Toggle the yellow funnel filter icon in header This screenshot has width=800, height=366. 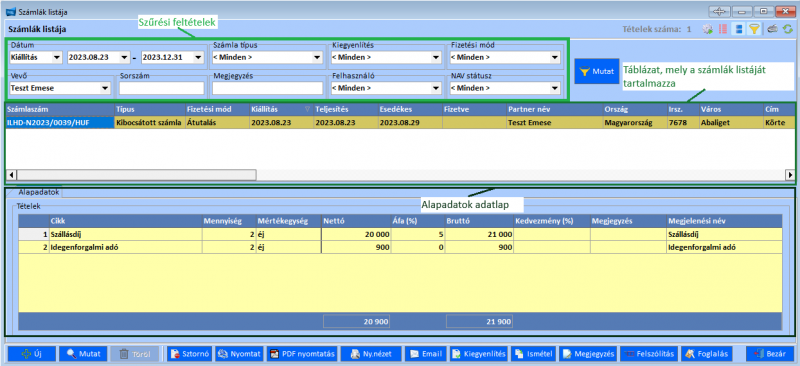click(x=753, y=30)
